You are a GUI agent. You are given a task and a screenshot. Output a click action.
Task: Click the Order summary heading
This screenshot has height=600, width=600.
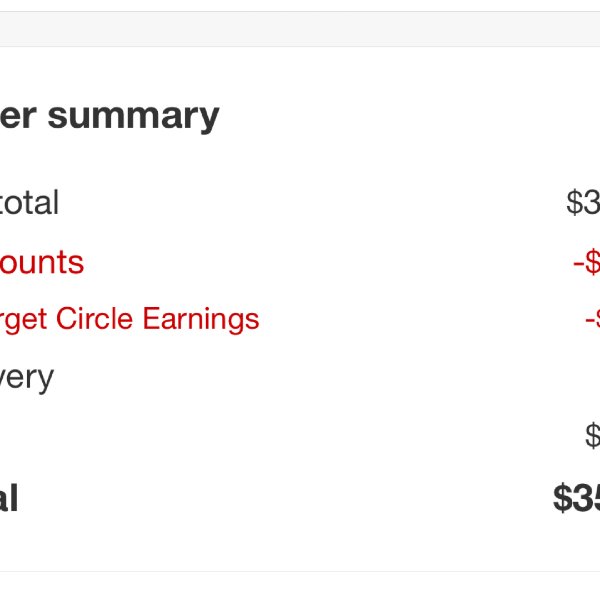(x=109, y=117)
